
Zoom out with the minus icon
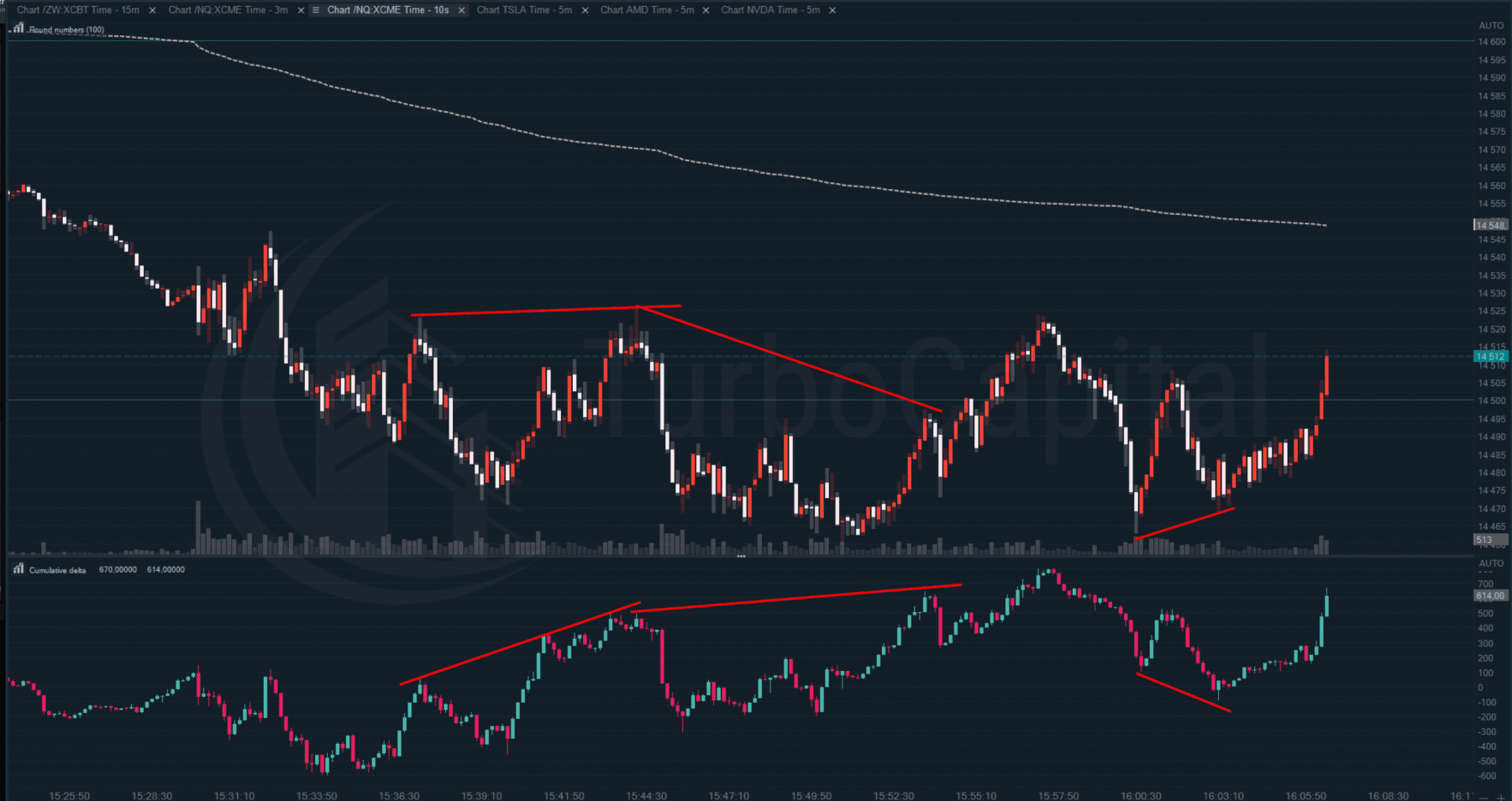(1484, 796)
